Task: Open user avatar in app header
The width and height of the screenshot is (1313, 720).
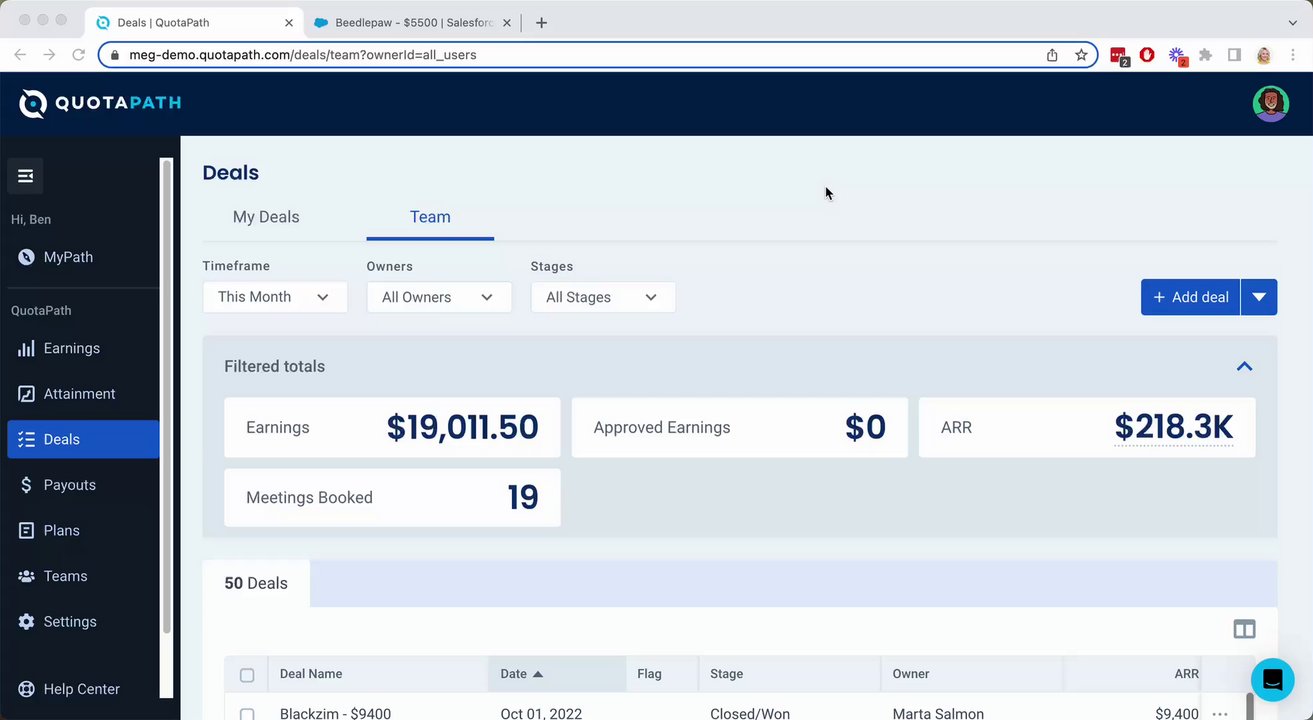Action: point(1271,103)
